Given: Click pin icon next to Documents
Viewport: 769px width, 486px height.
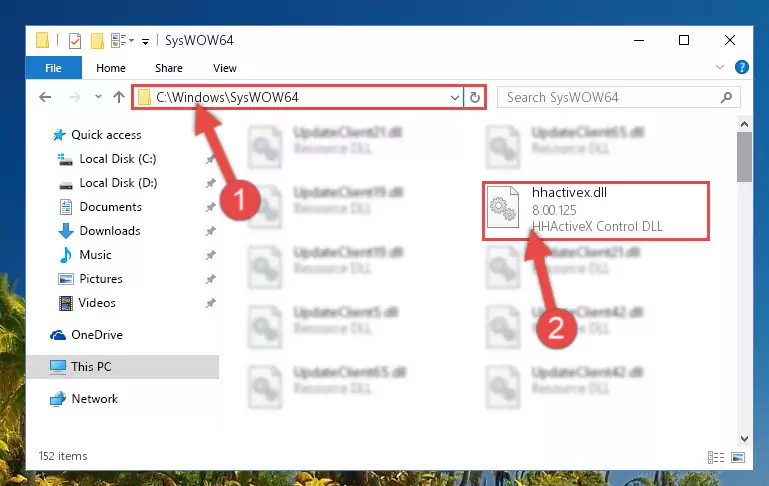Looking at the screenshot, I should click(210, 207).
